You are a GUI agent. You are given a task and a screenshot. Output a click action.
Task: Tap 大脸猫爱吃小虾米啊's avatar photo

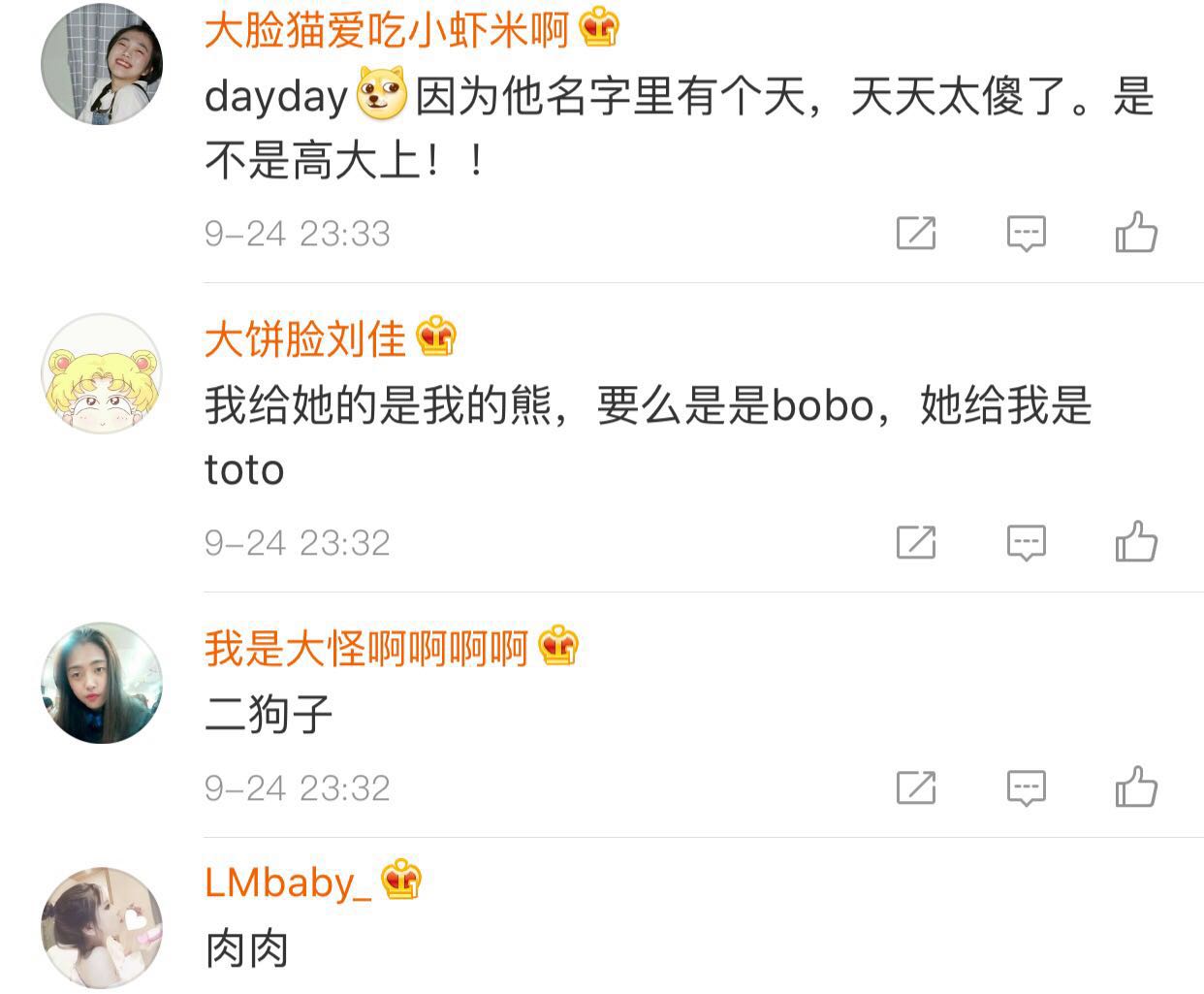pos(102,63)
